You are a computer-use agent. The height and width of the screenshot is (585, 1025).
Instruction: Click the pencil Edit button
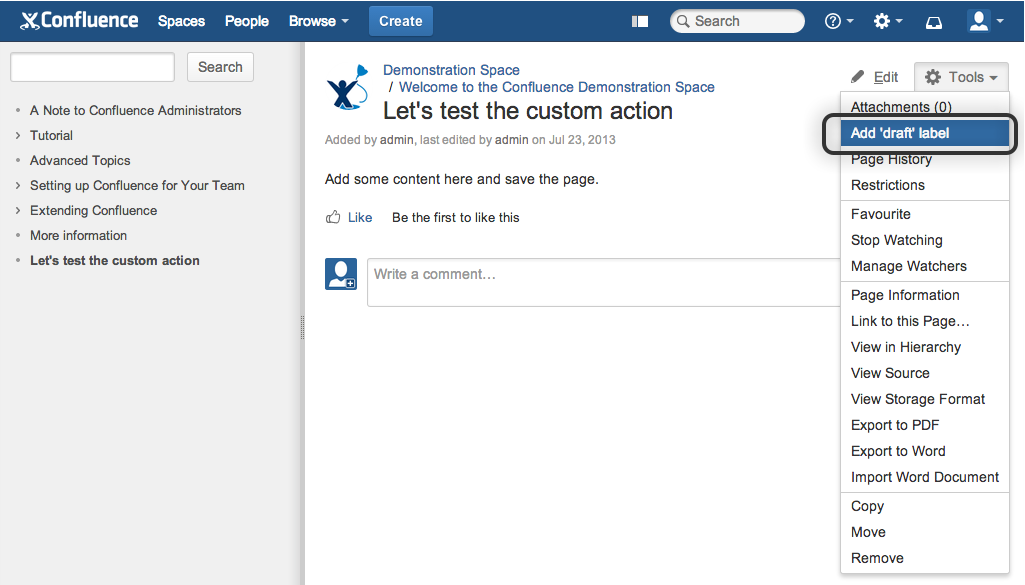click(875, 77)
